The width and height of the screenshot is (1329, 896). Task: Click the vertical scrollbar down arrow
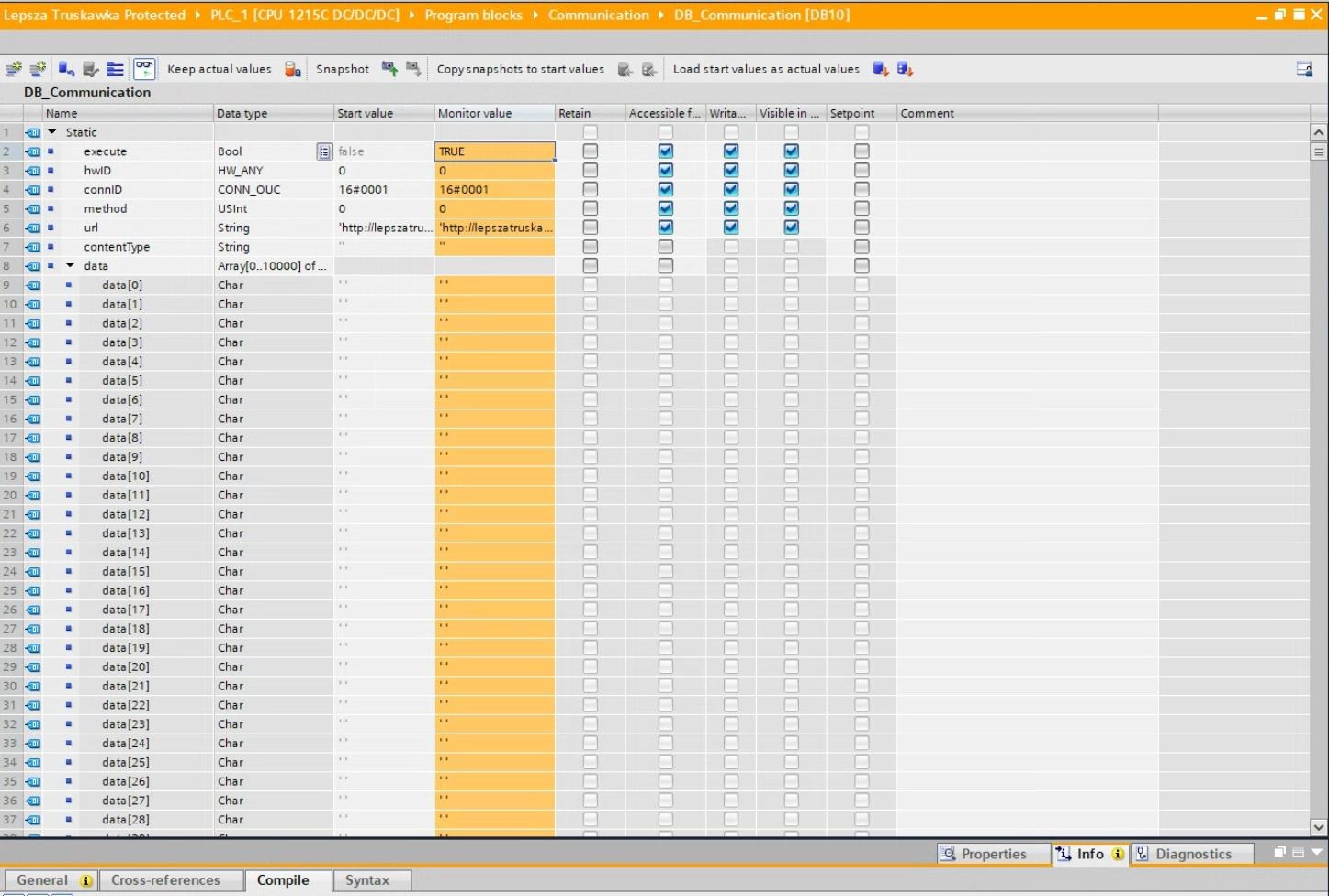1318,827
